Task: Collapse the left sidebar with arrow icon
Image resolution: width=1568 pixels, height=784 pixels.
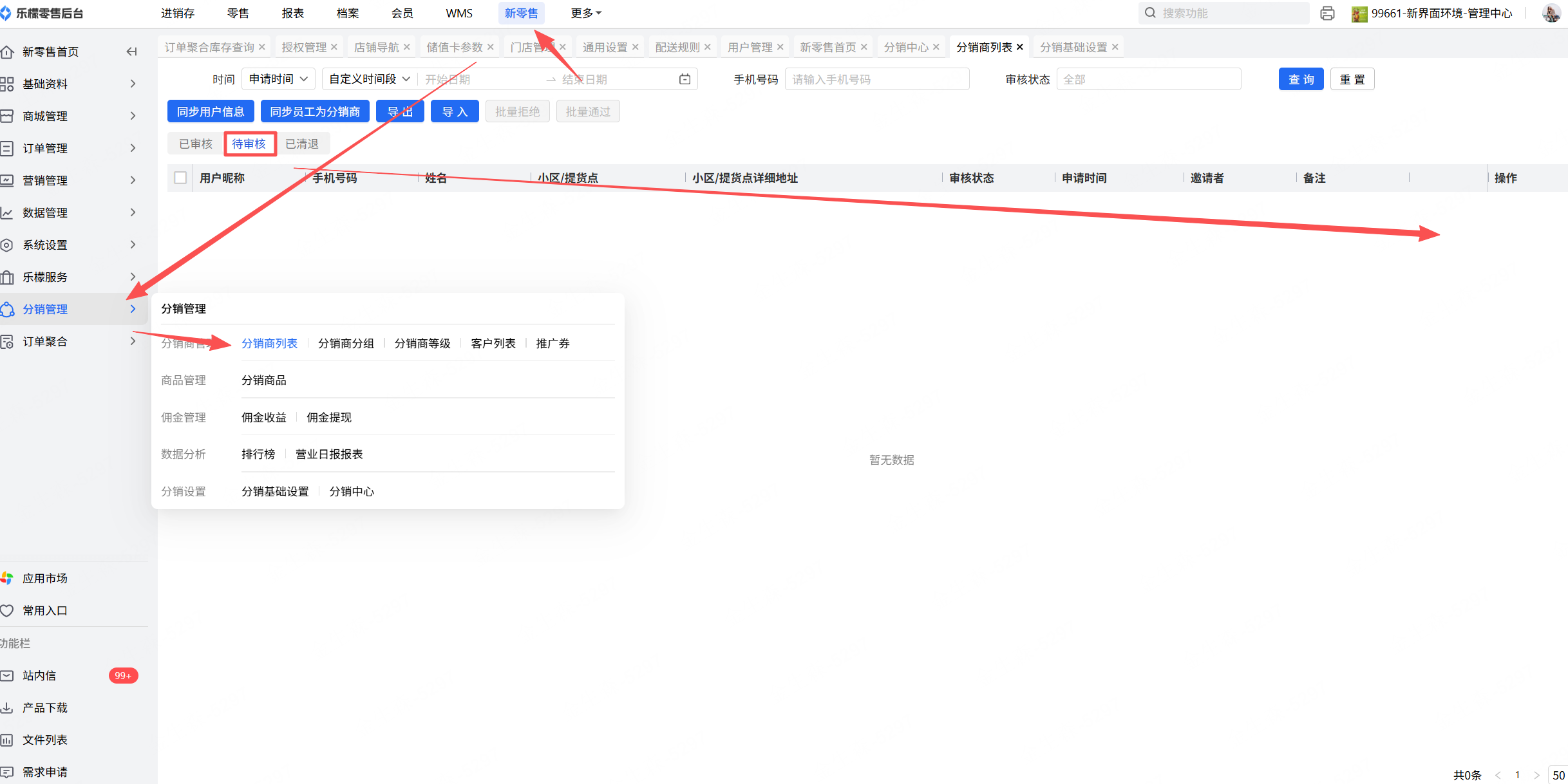Action: [131, 51]
